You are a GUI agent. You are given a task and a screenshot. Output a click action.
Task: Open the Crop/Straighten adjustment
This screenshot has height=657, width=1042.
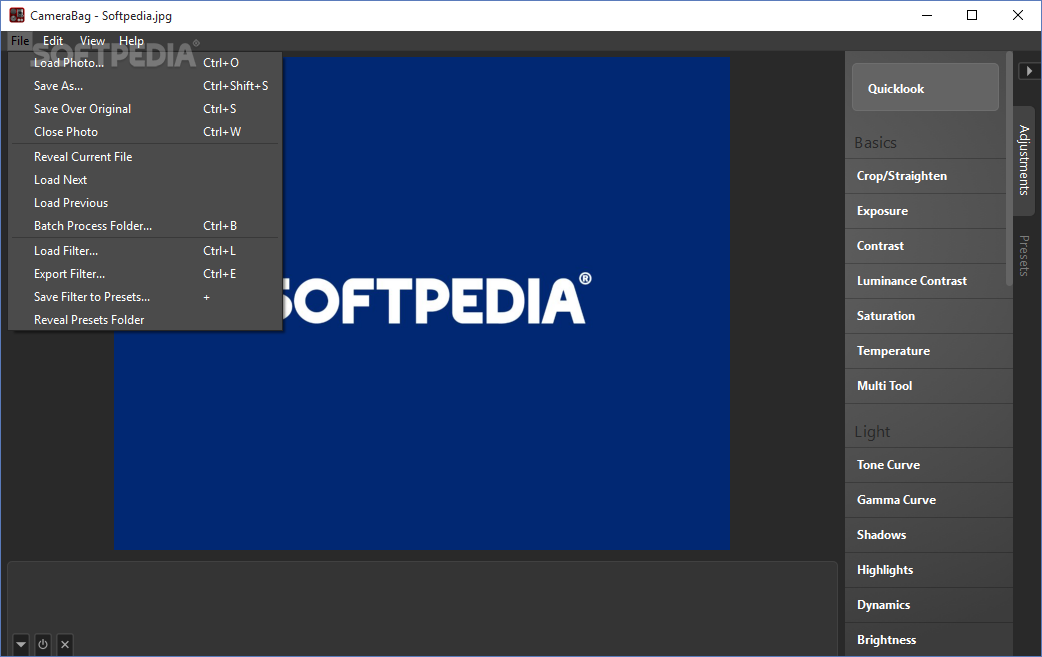point(928,176)
